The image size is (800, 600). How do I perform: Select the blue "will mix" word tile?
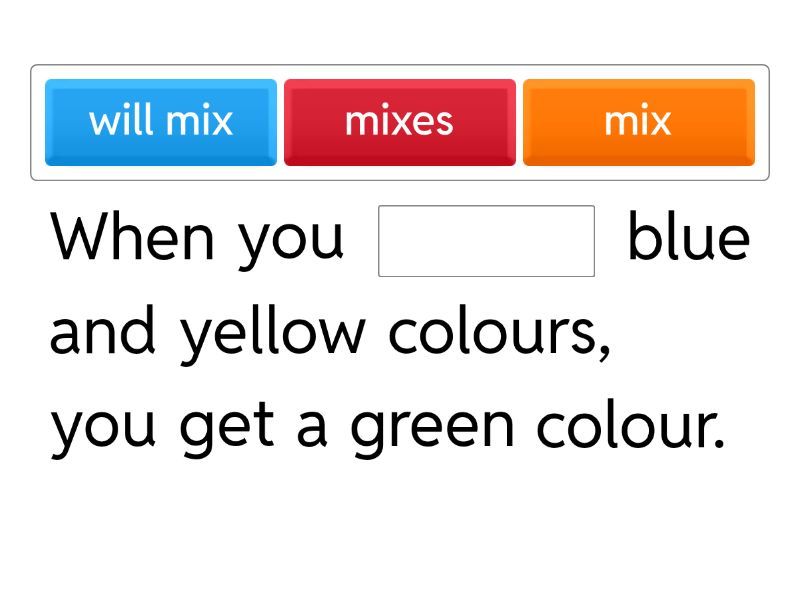point(161,122)
